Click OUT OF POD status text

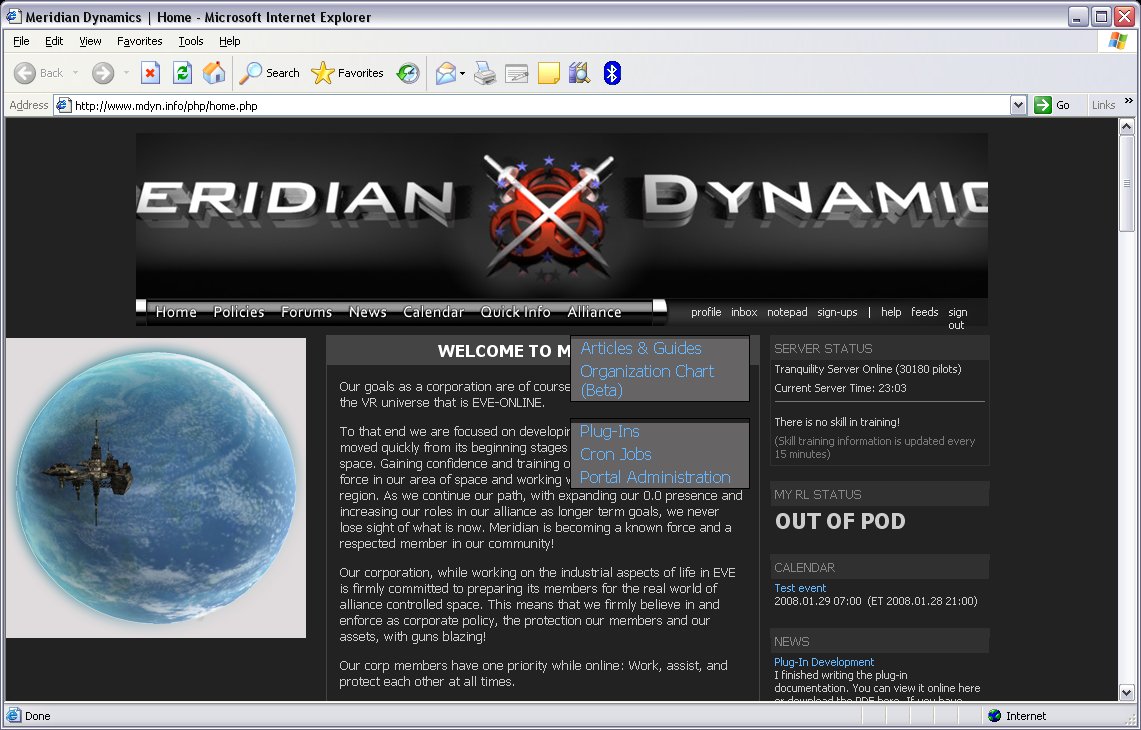point(840,521)
